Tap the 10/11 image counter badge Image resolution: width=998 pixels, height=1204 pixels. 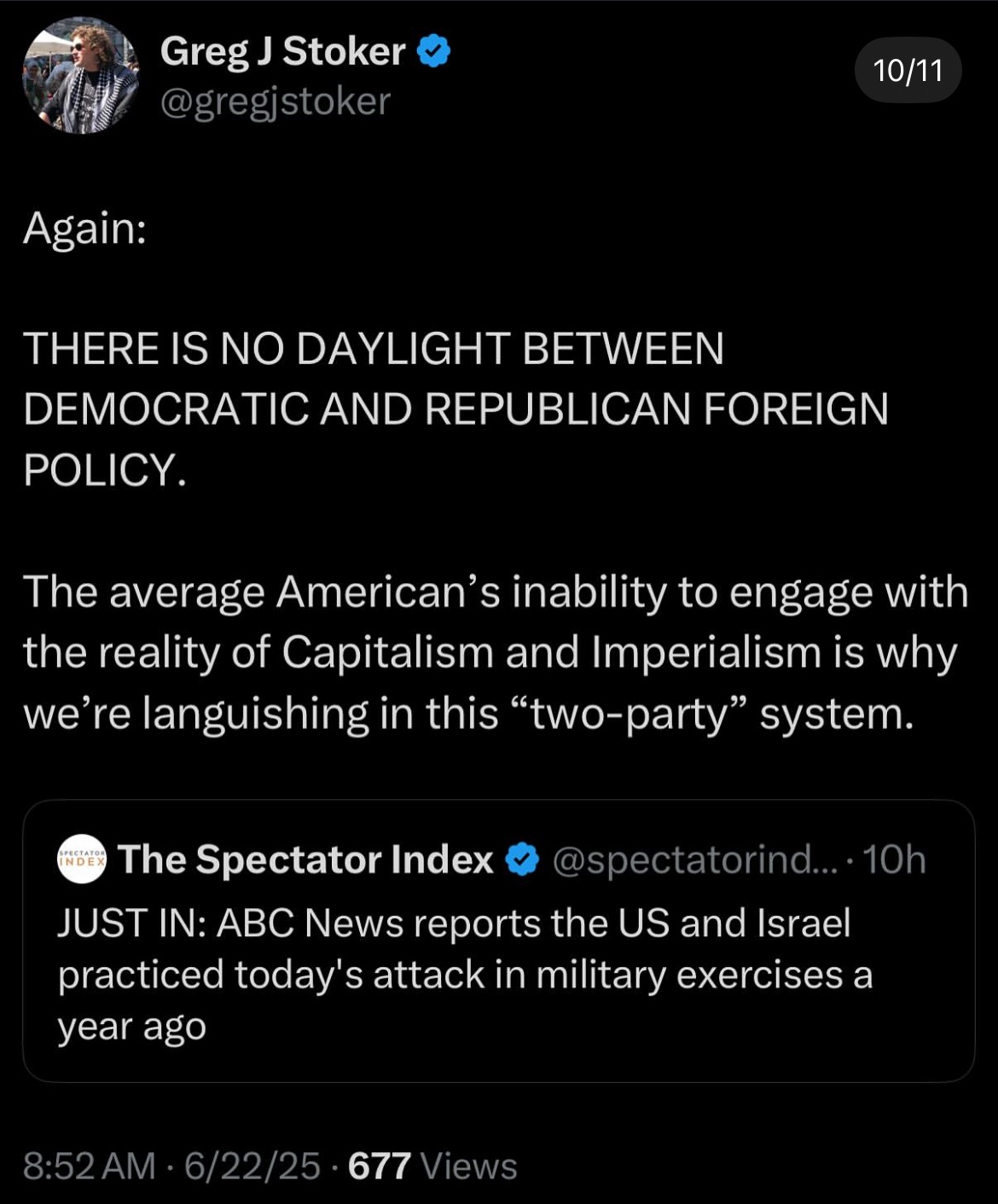908,70
